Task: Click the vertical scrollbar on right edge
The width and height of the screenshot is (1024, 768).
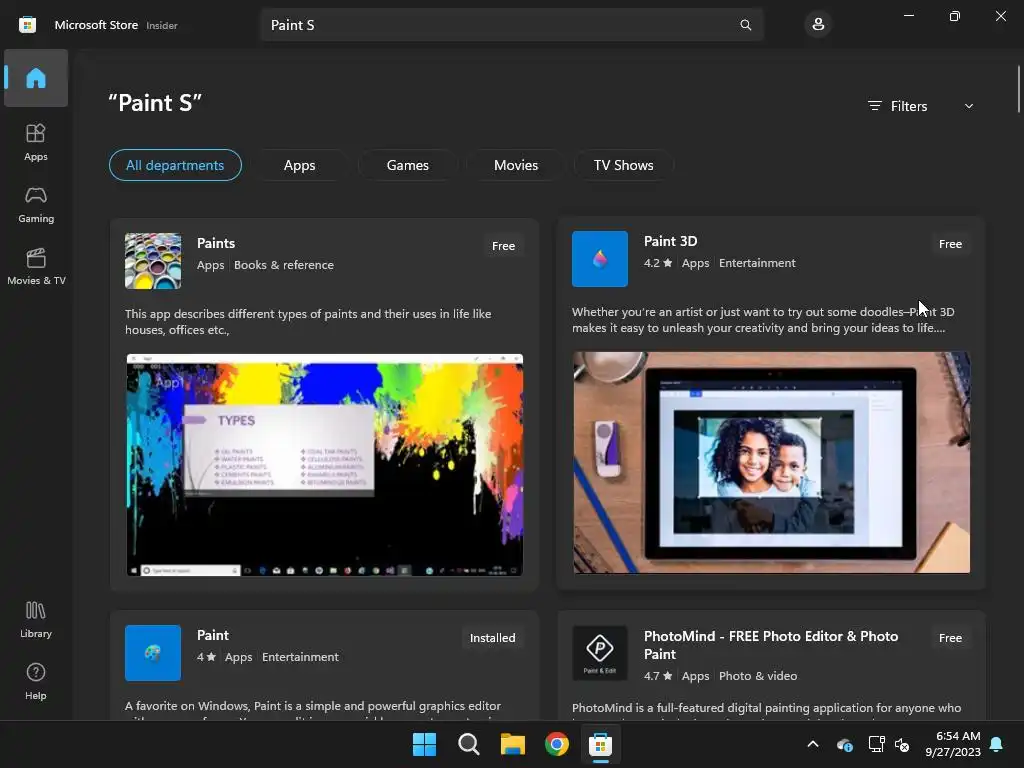Action: pos(1018,89)
